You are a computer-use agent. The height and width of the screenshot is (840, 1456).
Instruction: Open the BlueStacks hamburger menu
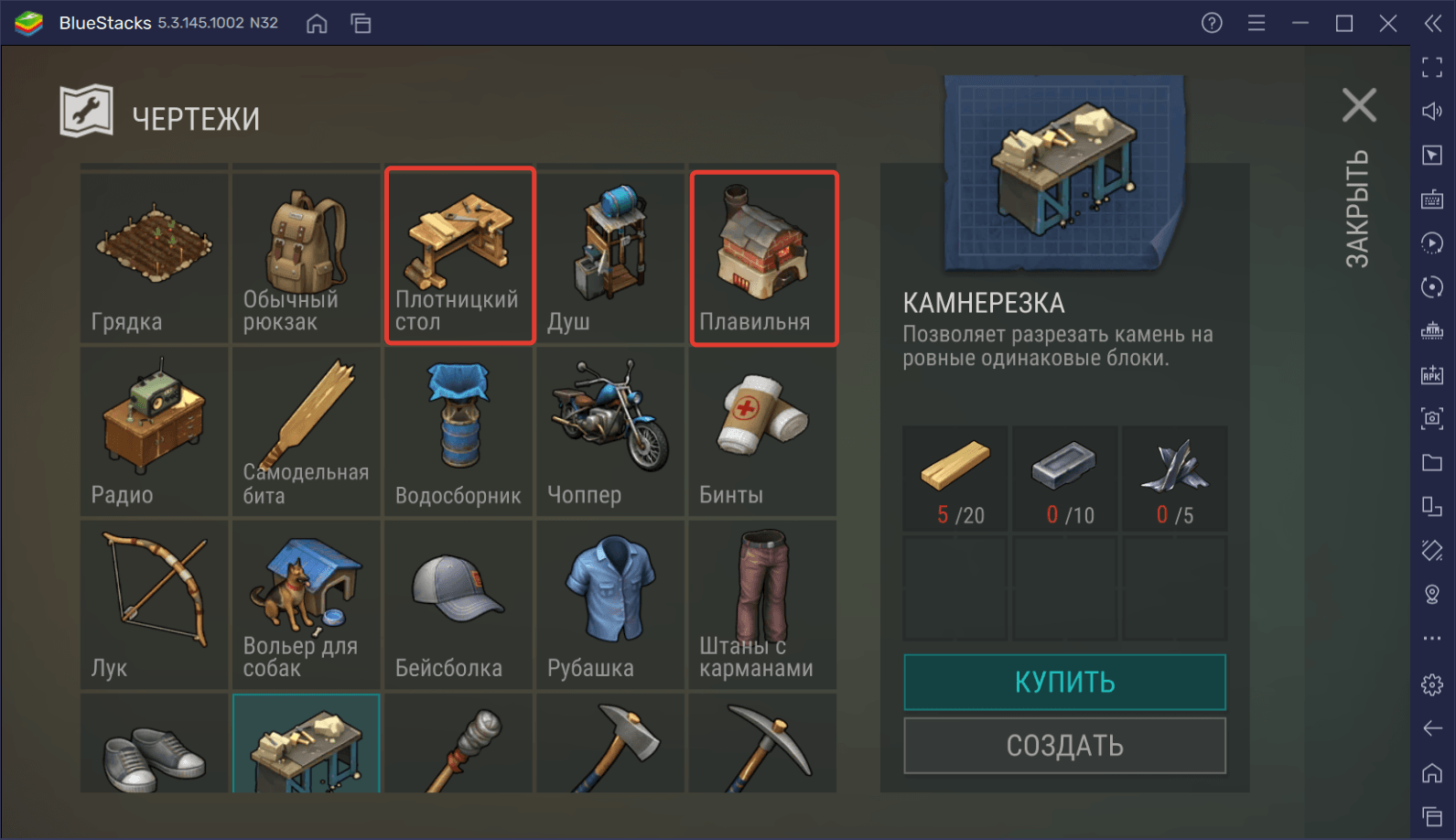point(1256,23)
